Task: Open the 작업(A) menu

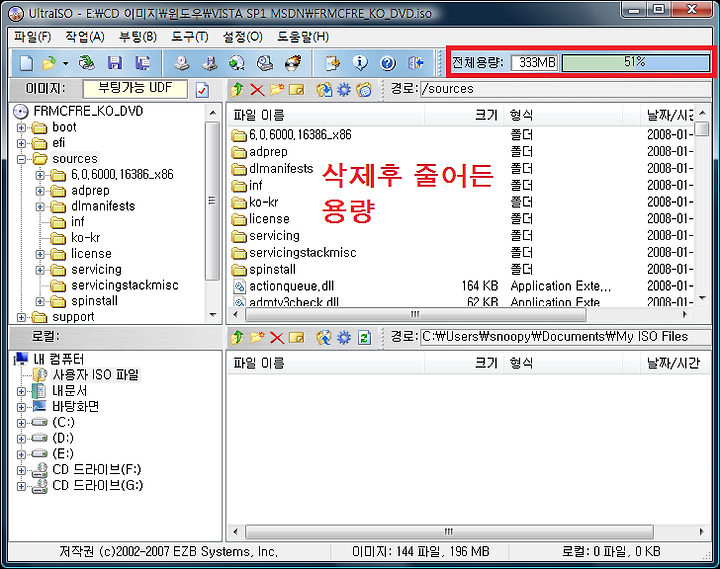Action: [x=84, y=37]
